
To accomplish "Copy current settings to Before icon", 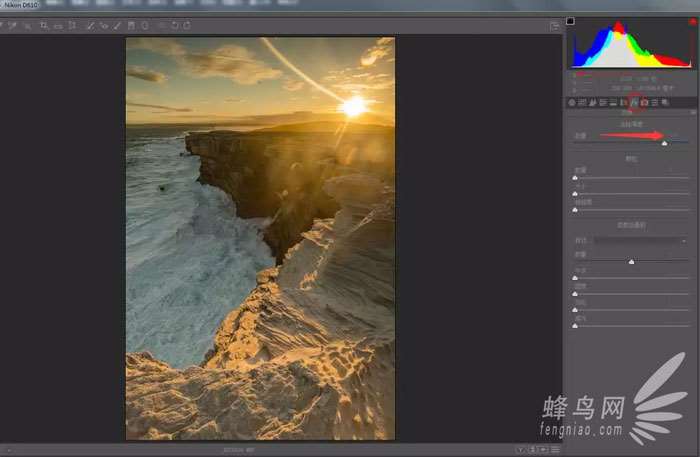I will click(x=543, y=450).
